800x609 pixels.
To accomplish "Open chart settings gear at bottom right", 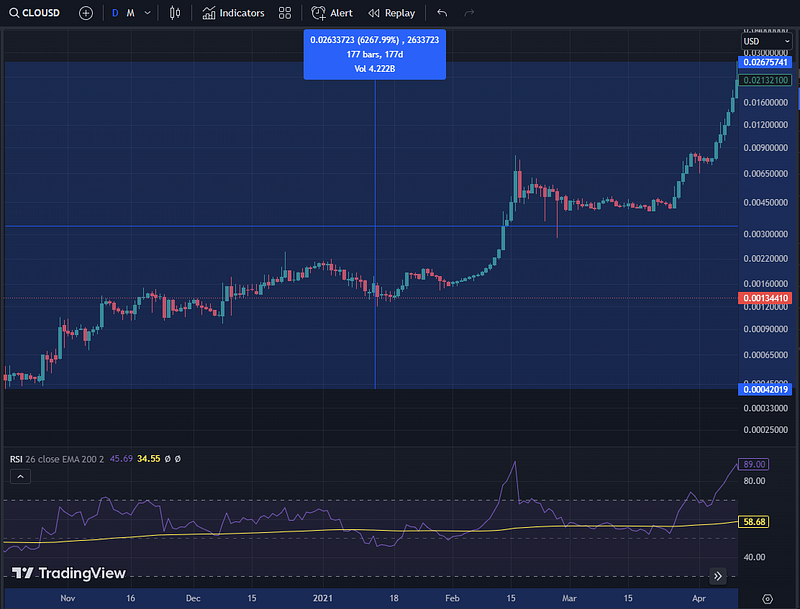I will tap(767, 599).
